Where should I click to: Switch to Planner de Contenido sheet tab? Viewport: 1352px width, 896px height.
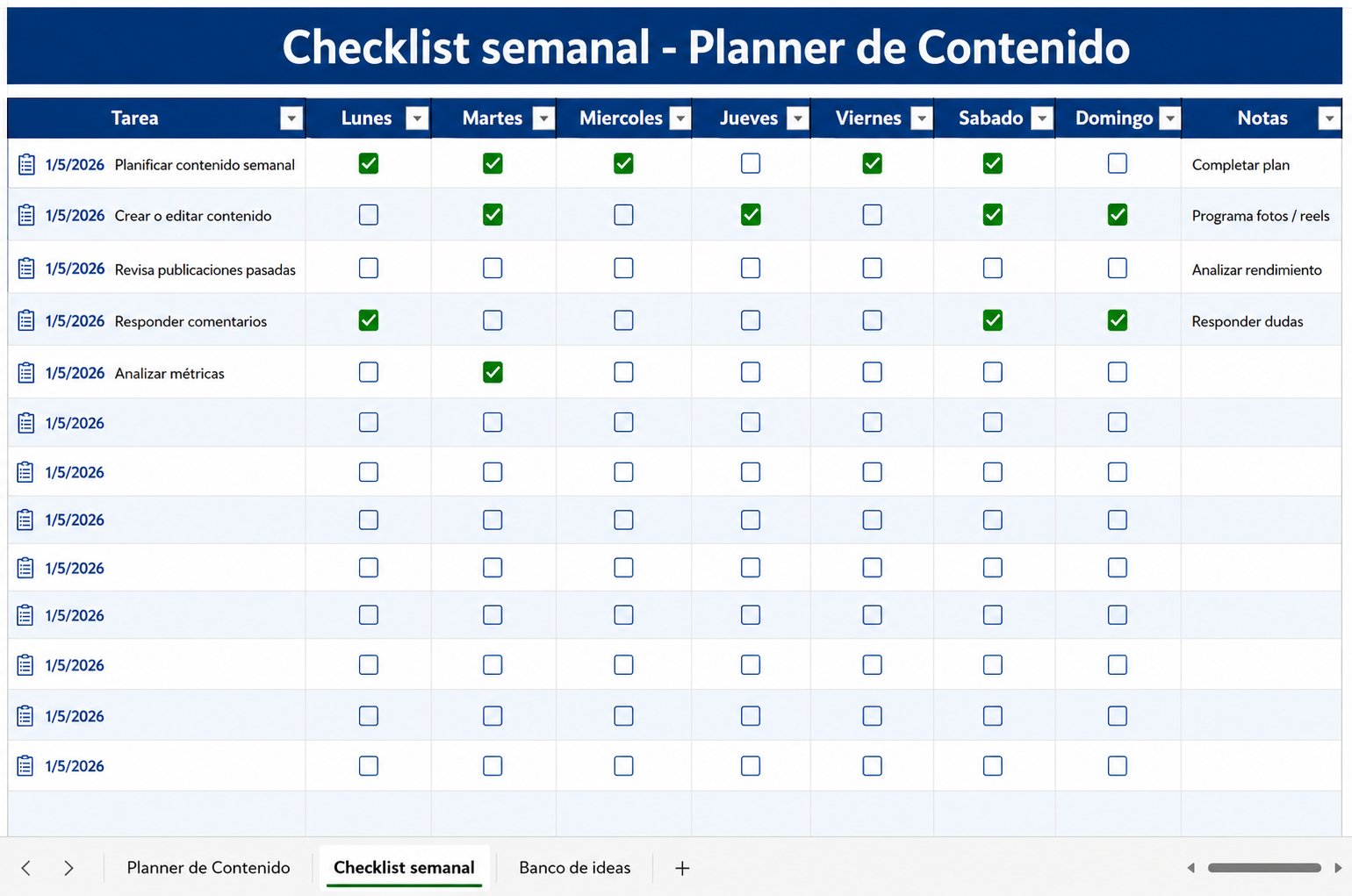[208, 868]
